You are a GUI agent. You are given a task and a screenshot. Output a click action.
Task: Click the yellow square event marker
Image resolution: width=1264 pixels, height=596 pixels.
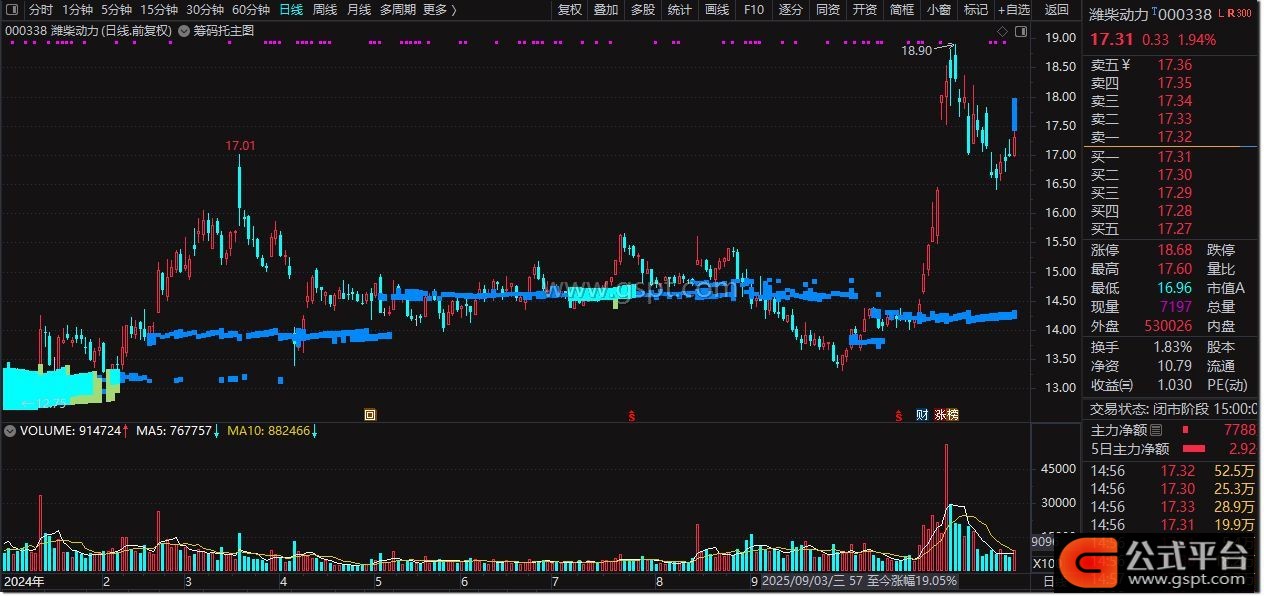pos(370,414)
